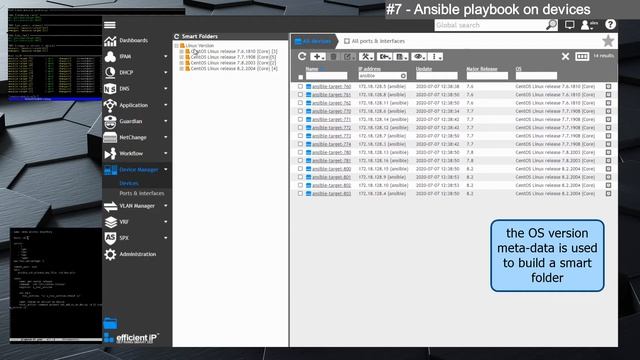Switch to All ports & interfaces tab
This screenshot has width=640, height=360.
pos(375,41)
